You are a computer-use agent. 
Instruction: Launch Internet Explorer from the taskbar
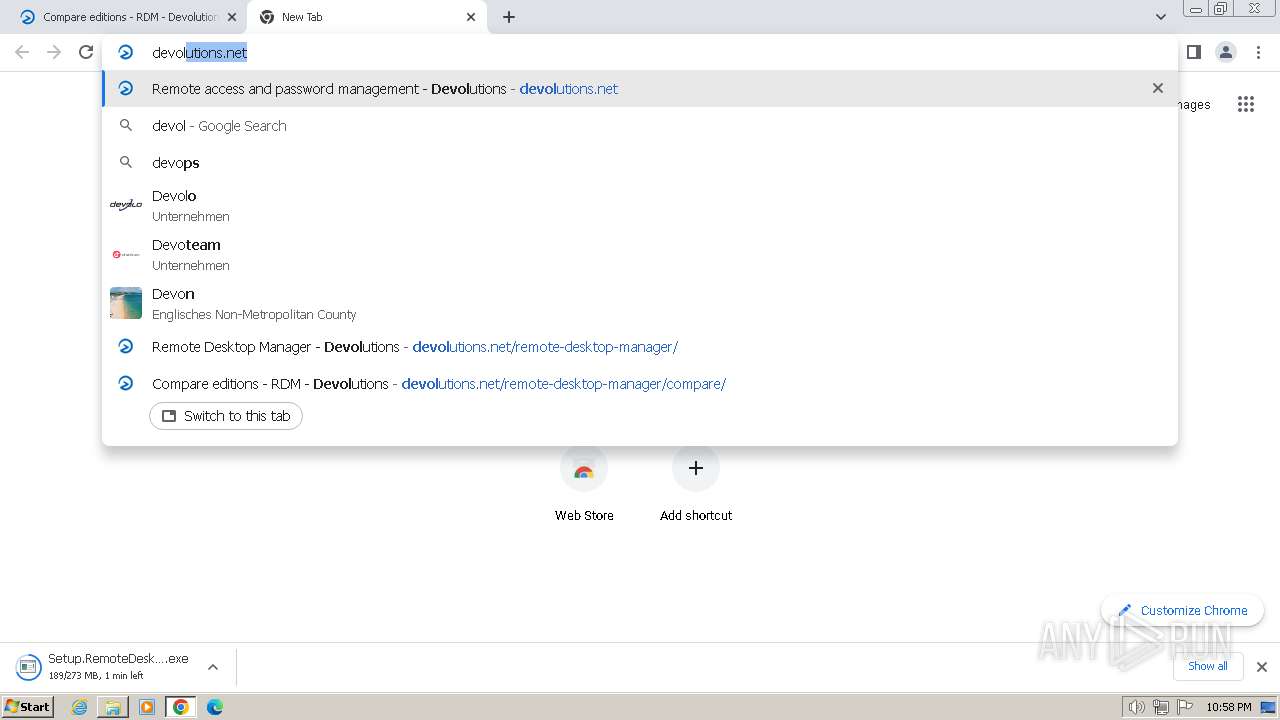click(80, 707)
